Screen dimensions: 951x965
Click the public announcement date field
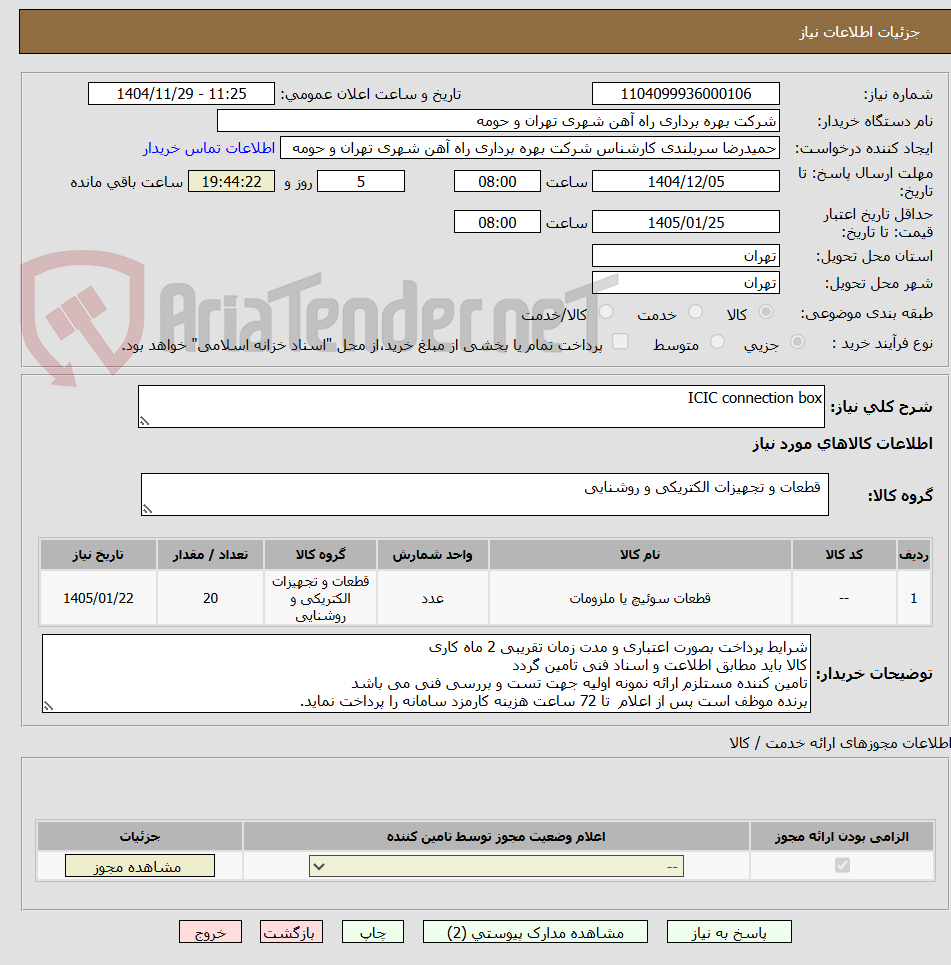pos(182,94)
